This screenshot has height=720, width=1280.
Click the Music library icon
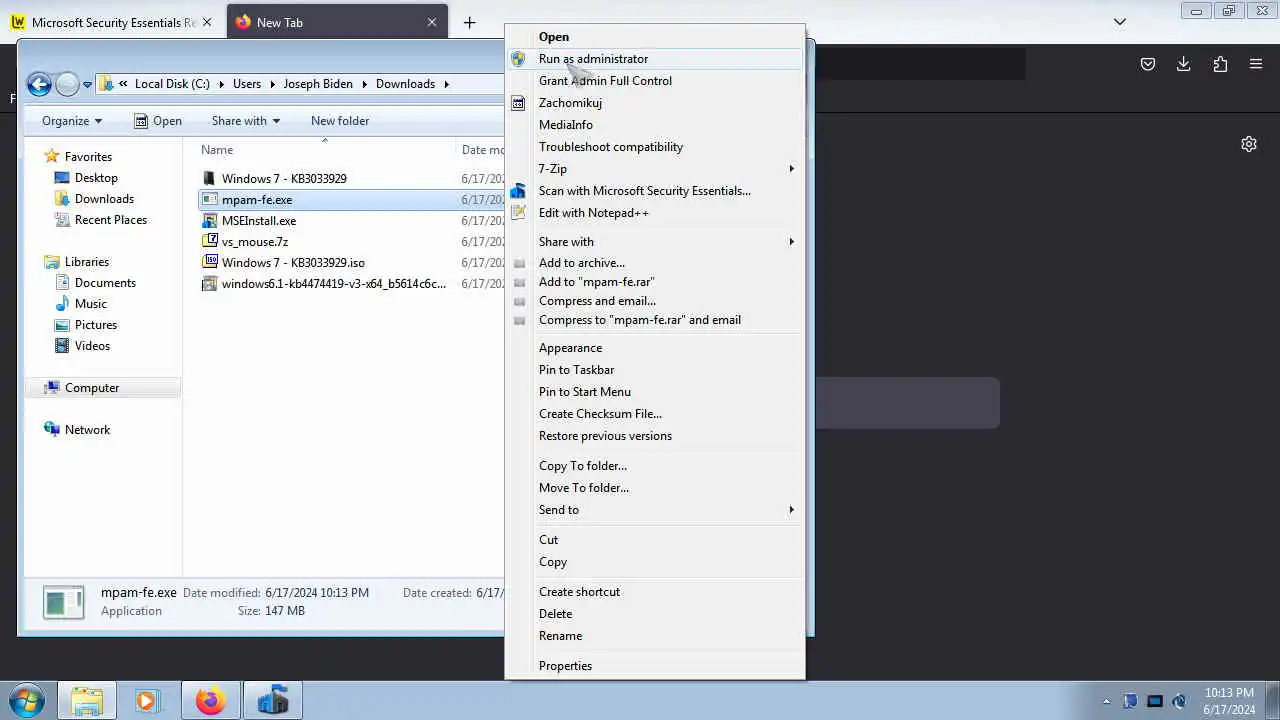coord(62,304)
